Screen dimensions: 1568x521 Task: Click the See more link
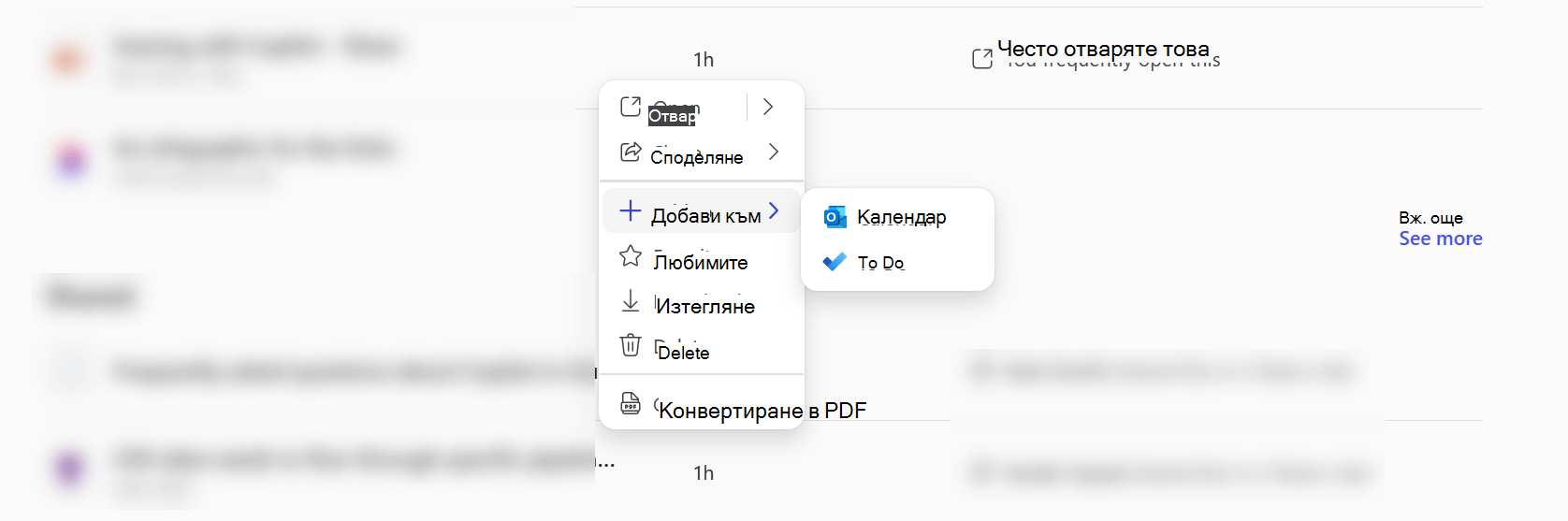(1441, 239)
